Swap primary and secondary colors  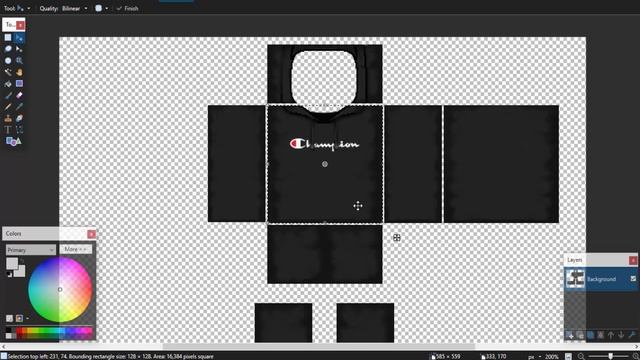tap(22, 260)
